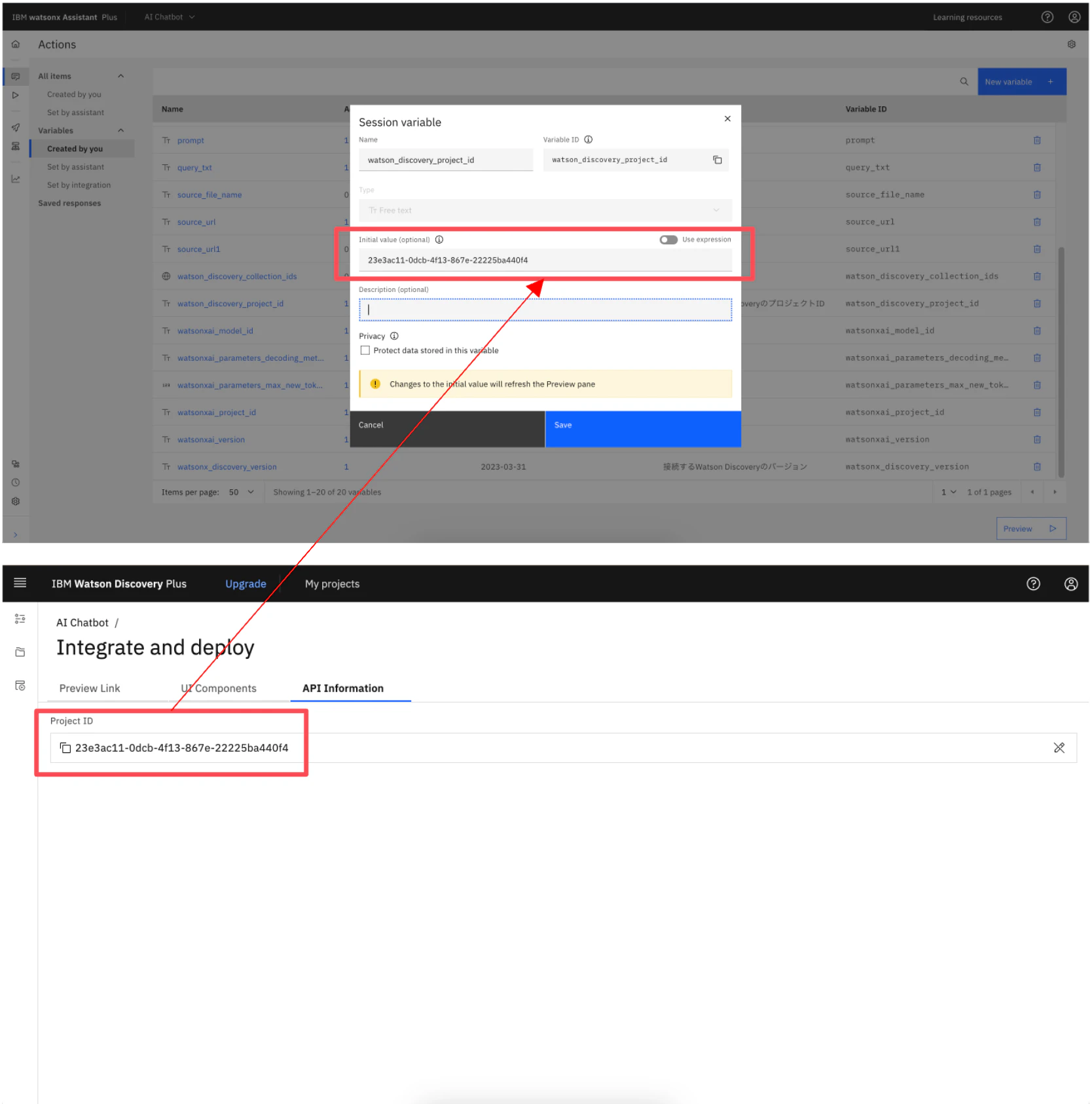Select Set by assistant under Variables
This screenshot has height=1104, width=1092.
[x=75, y=167]
